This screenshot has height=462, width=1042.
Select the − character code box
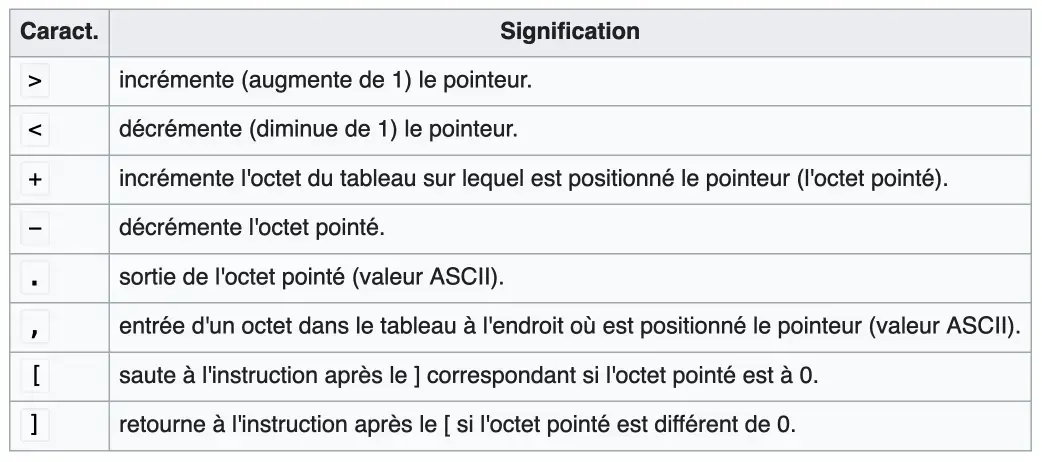point(35,229)
